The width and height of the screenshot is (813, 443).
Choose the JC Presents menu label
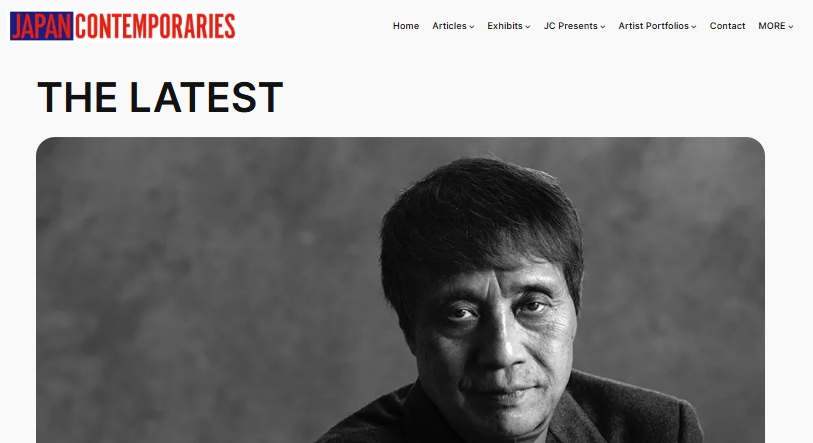coord(570,26)
